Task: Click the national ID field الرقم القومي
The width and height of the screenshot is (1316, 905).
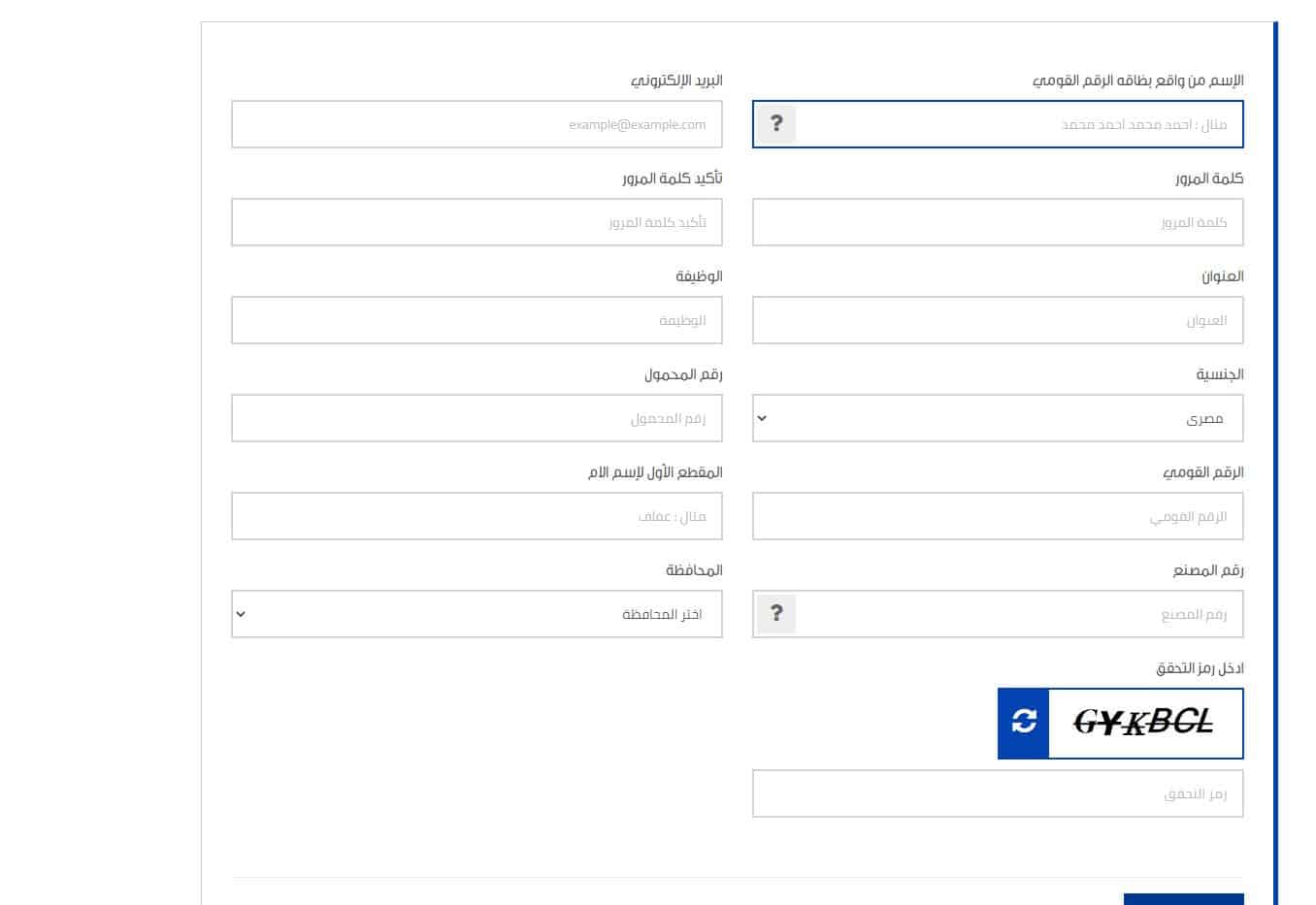Action: tap(998, 516)
